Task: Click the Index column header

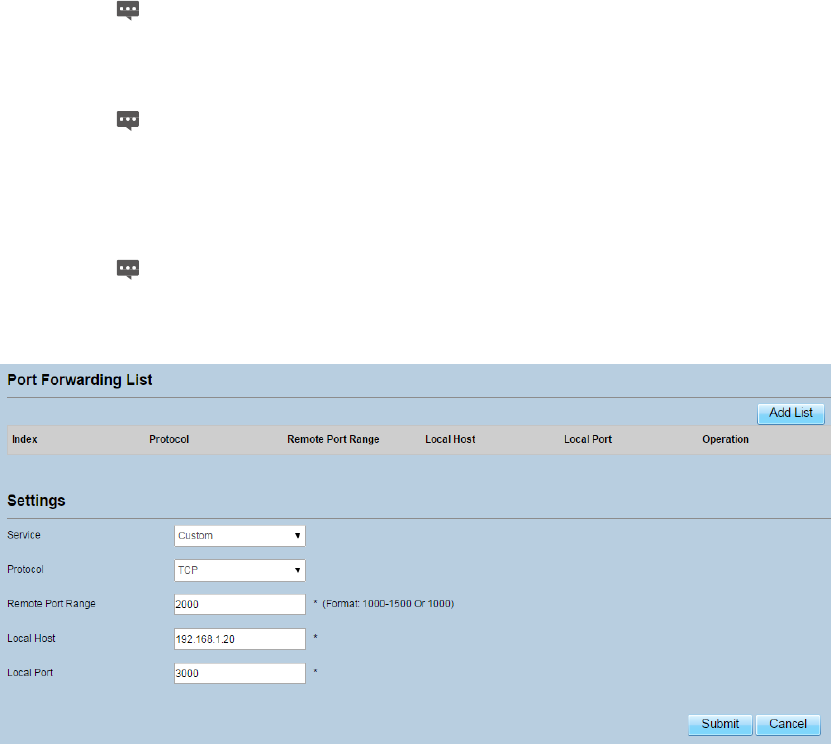Action: (25, 439)
